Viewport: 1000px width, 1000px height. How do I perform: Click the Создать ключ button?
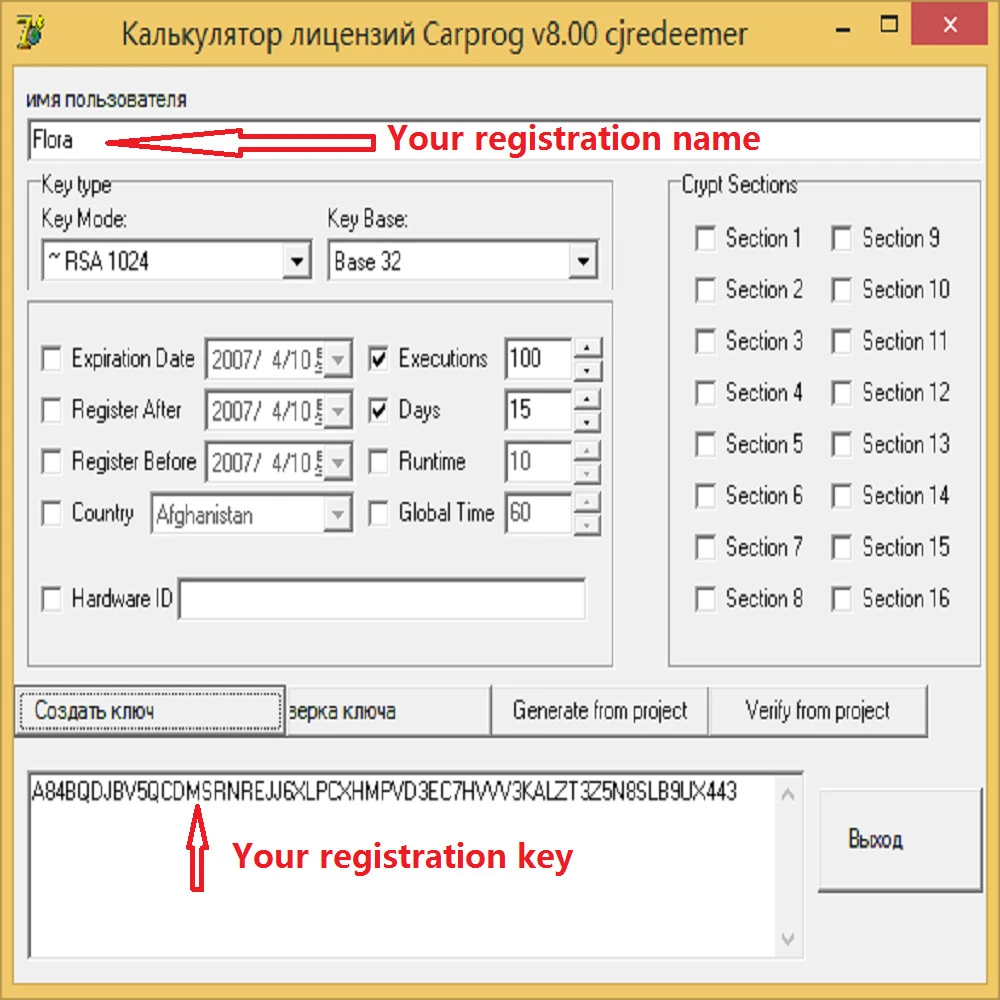[x=150, y=710]
